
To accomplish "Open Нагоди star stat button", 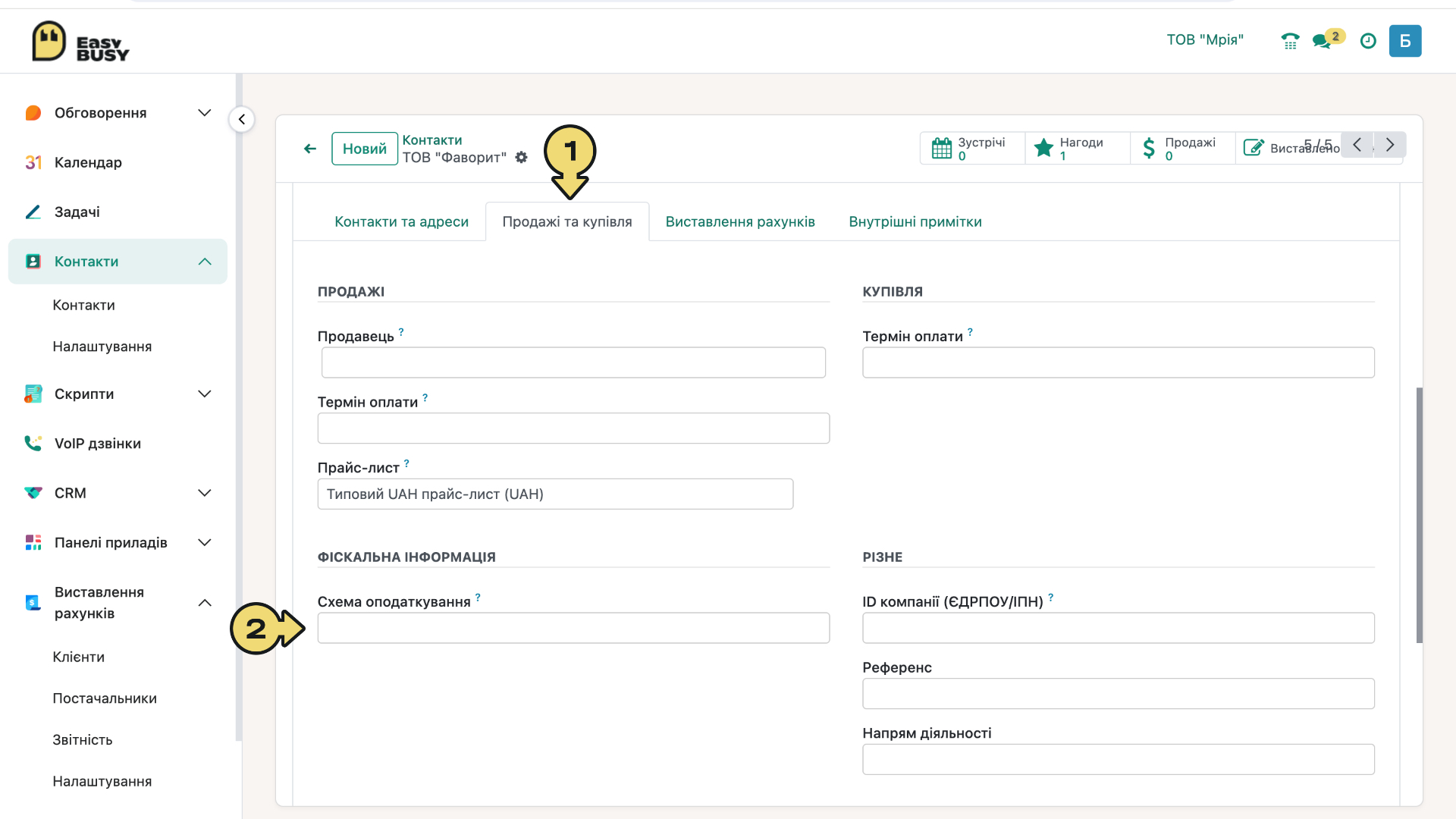I will coord(1078,148).
